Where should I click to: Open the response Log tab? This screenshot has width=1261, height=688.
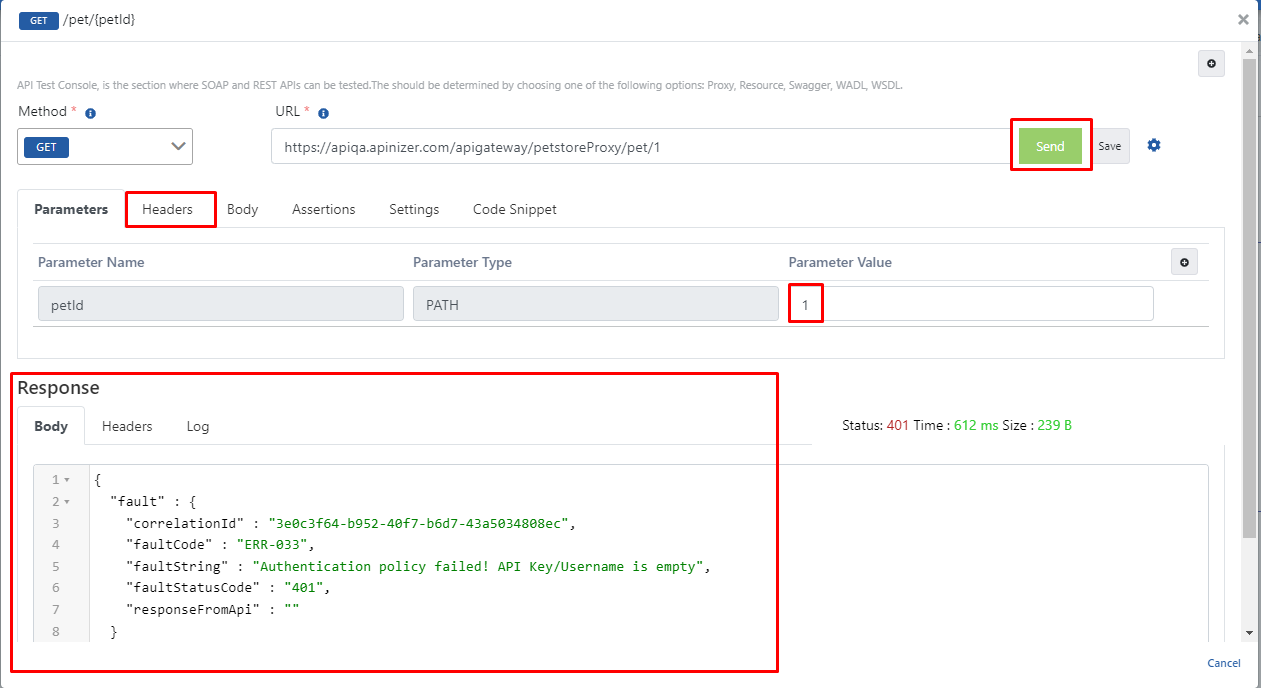point(198,426)
